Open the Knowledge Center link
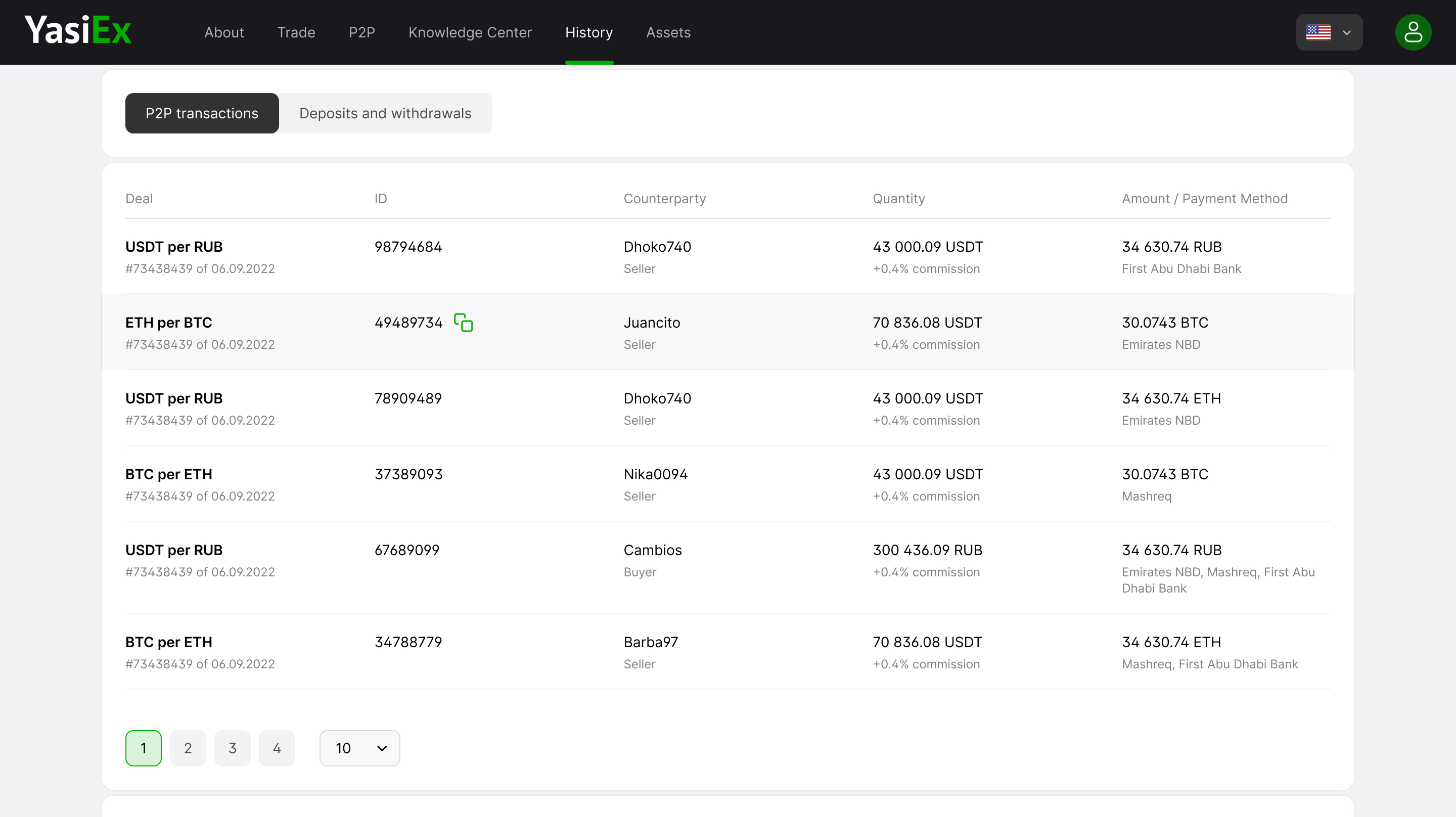The height and width of the screenshot is (817, 1456). pos(470,32)
